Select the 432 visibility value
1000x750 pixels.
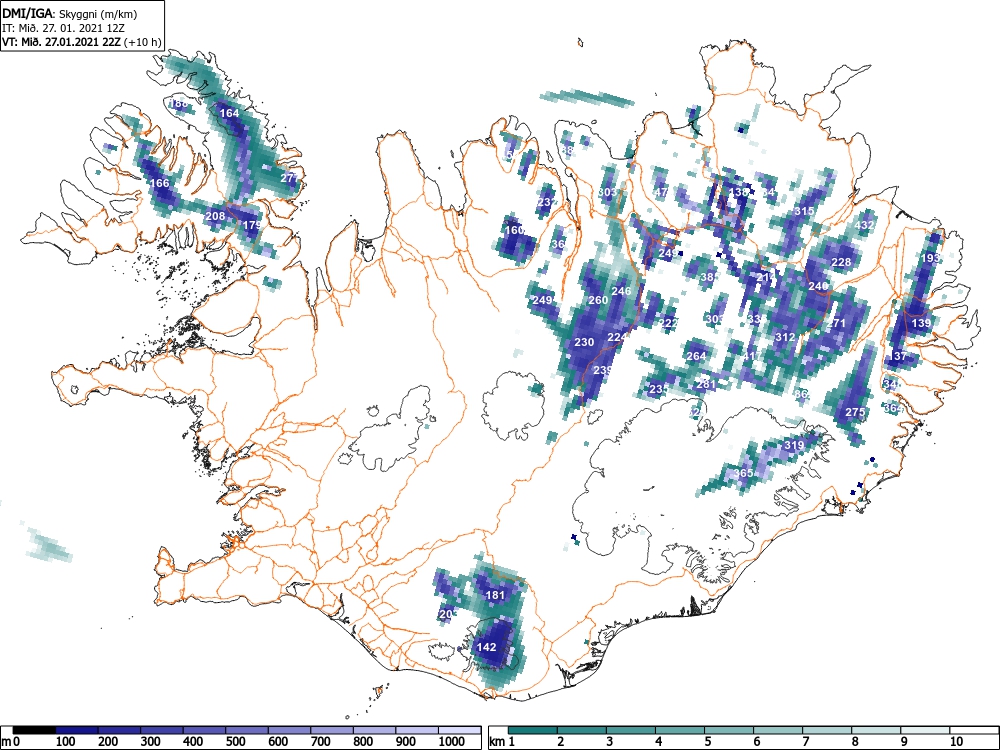tap(864, 225)
